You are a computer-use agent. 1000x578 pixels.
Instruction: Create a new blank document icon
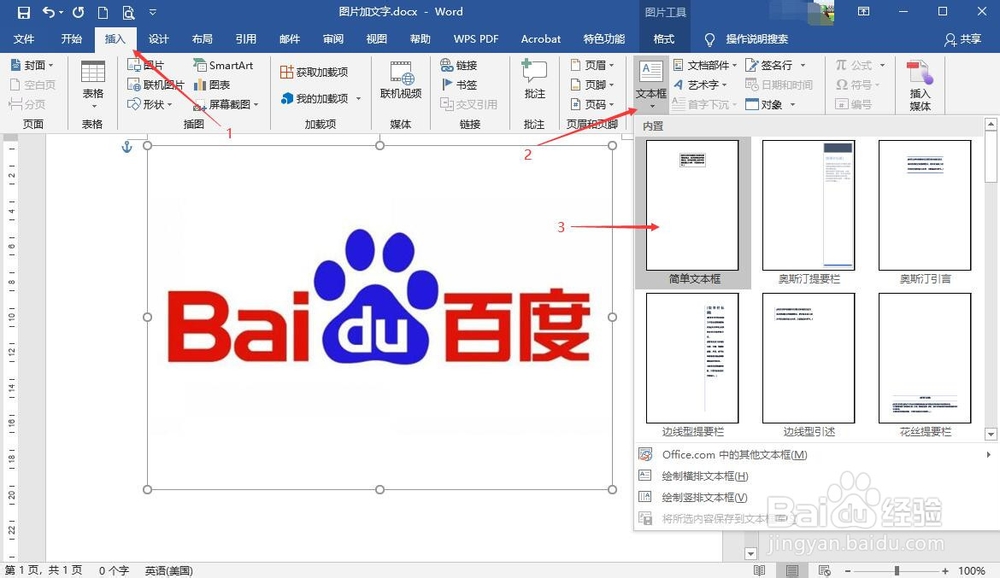[x=103, y=12]
